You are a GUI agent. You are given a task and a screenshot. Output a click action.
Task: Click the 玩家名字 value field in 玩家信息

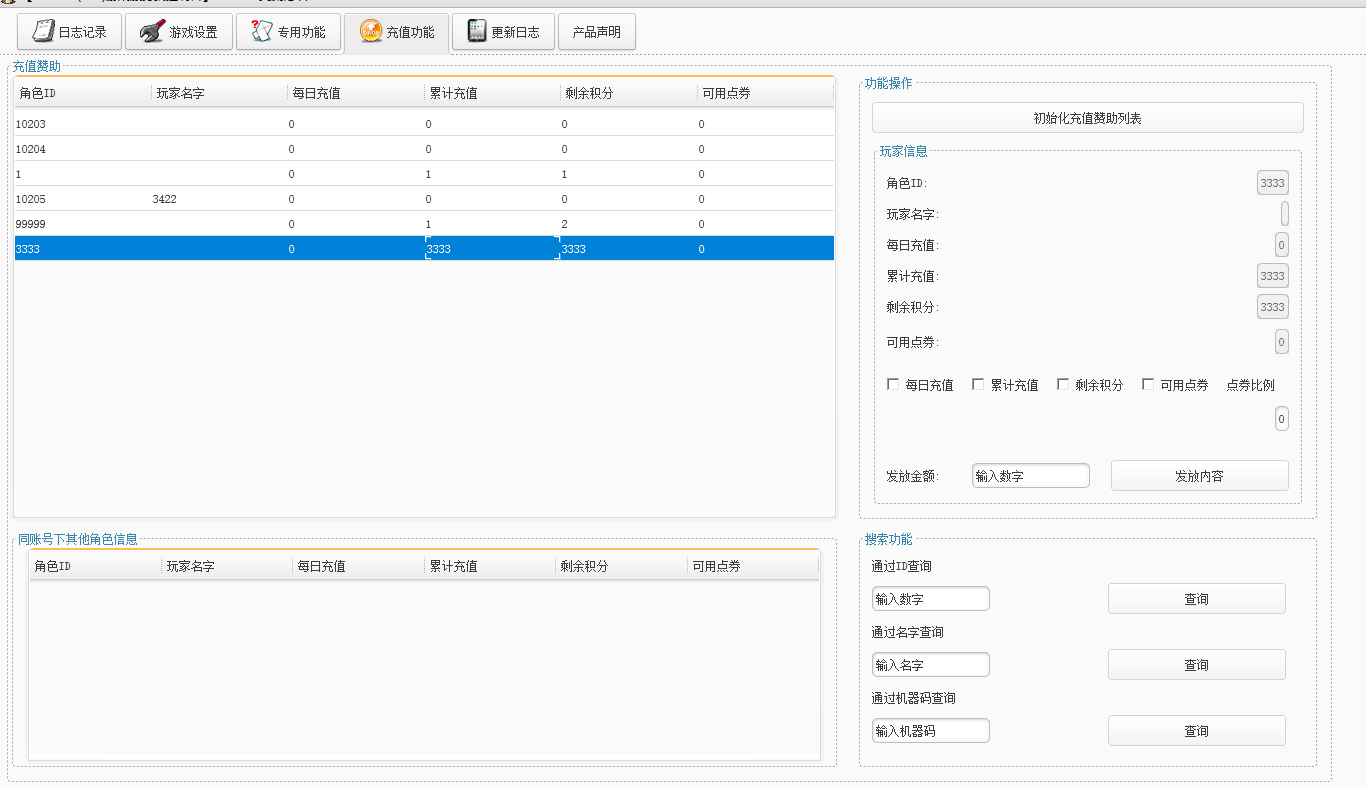[1285, 214]
